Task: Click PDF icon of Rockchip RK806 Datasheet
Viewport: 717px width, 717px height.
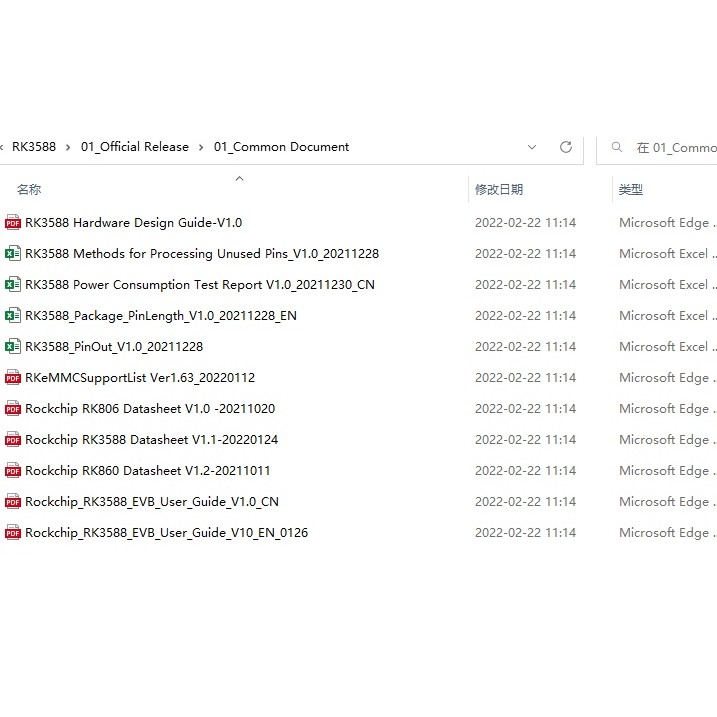Action: [13, 409]
